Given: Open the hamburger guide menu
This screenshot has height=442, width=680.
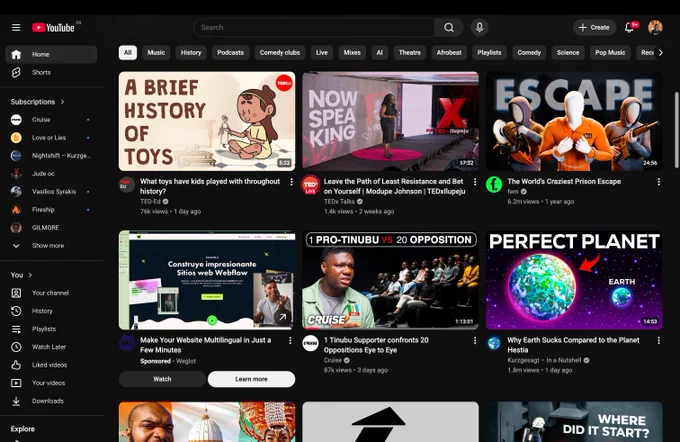Looking at the screenshot, I should [16, 27].
